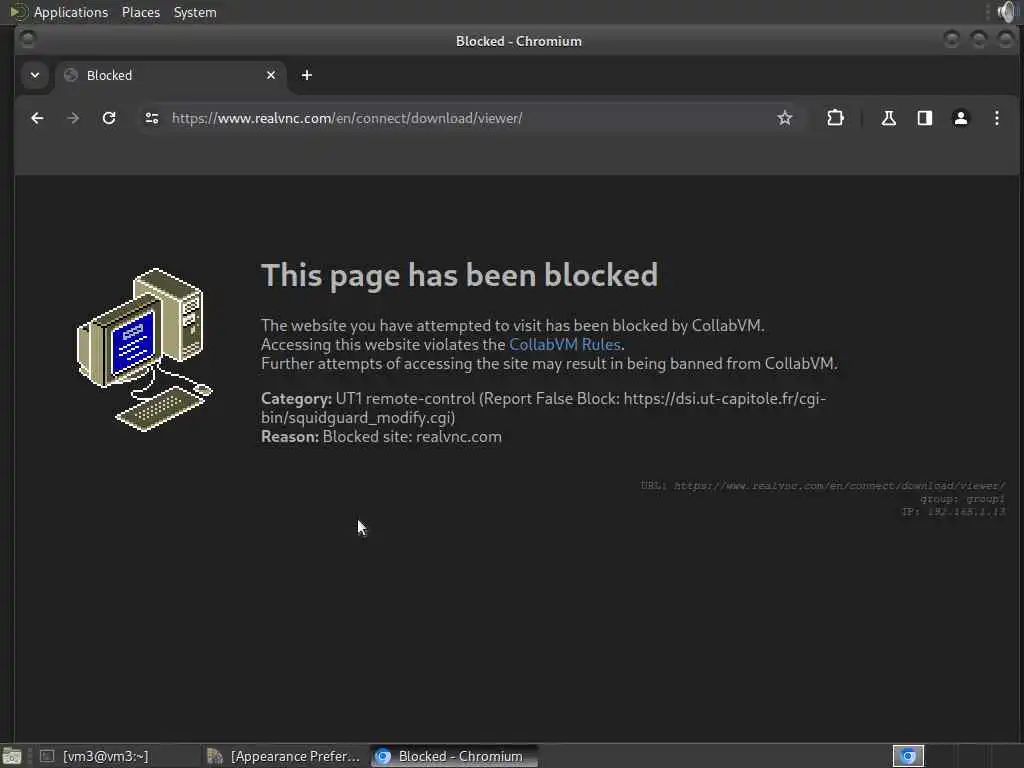Click 'Reason: Blocked site: realvnc.com' text

(x=381, y=436)
